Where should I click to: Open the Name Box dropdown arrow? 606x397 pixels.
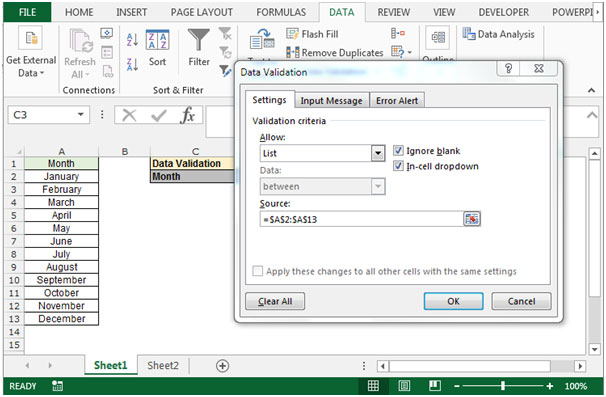point(81,115)
